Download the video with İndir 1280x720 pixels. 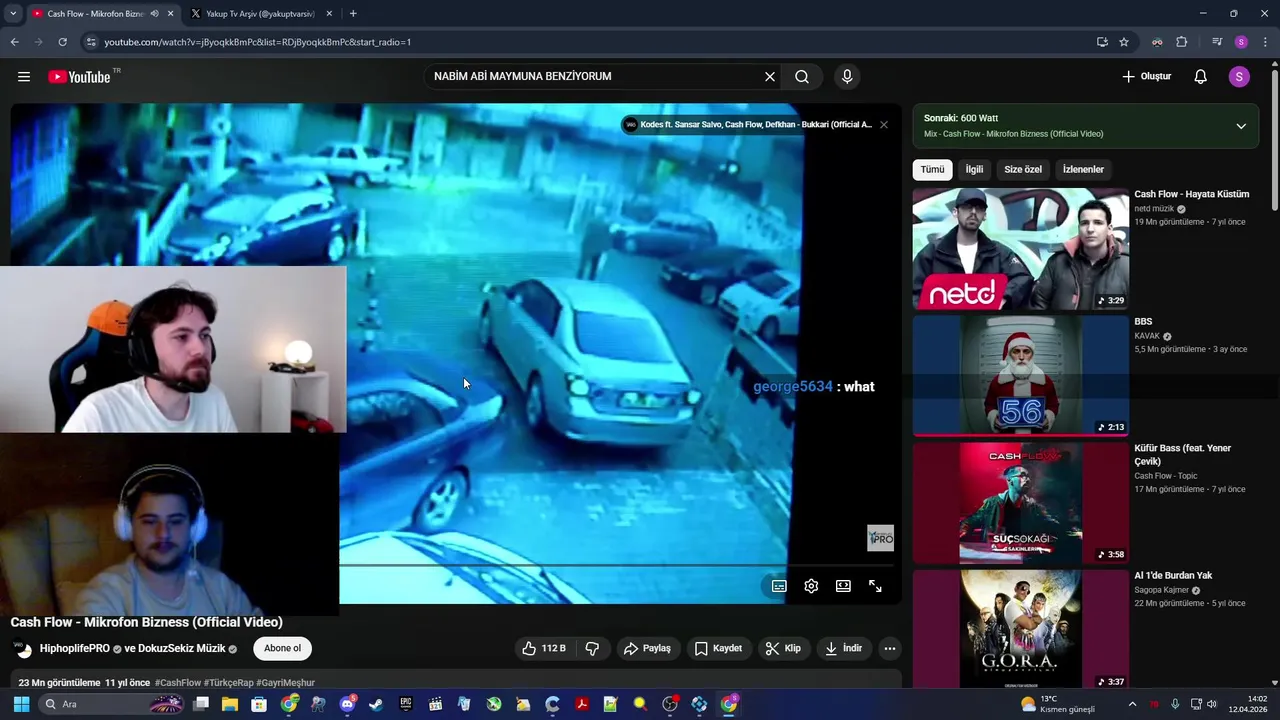click(x=842, y=648)
